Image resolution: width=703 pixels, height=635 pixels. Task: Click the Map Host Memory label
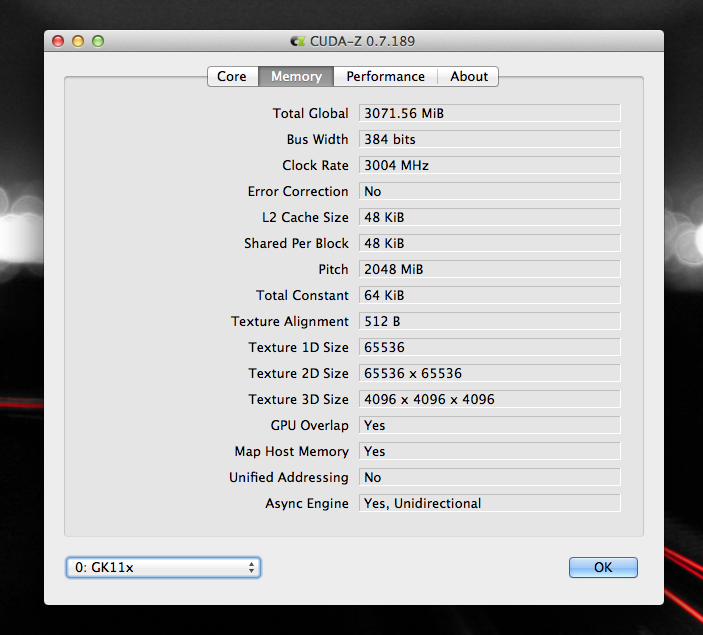(x=291, y=451)
